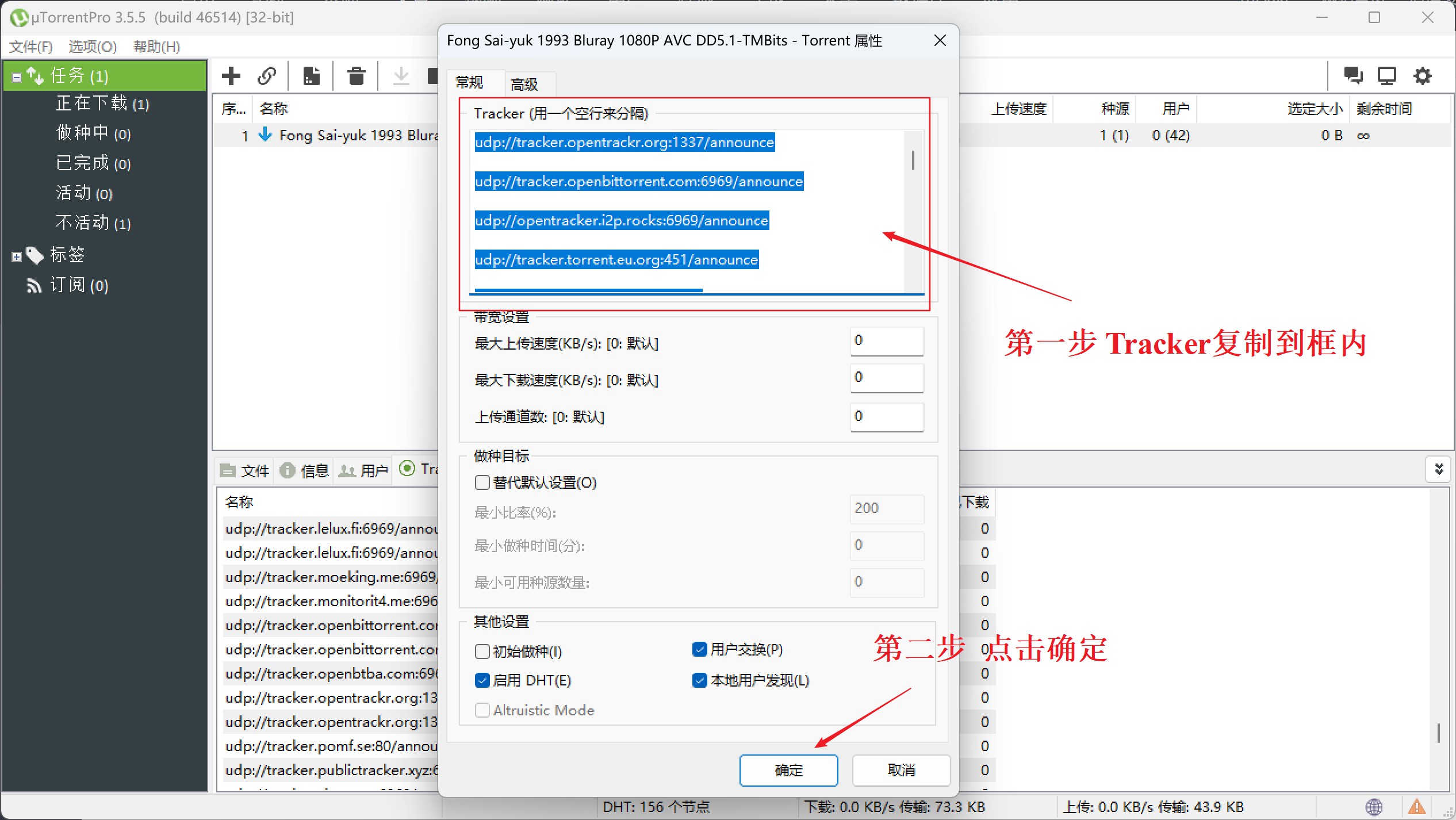Open the Info tab in detail pane
1456x820 pixels.
tap(304, 471)
